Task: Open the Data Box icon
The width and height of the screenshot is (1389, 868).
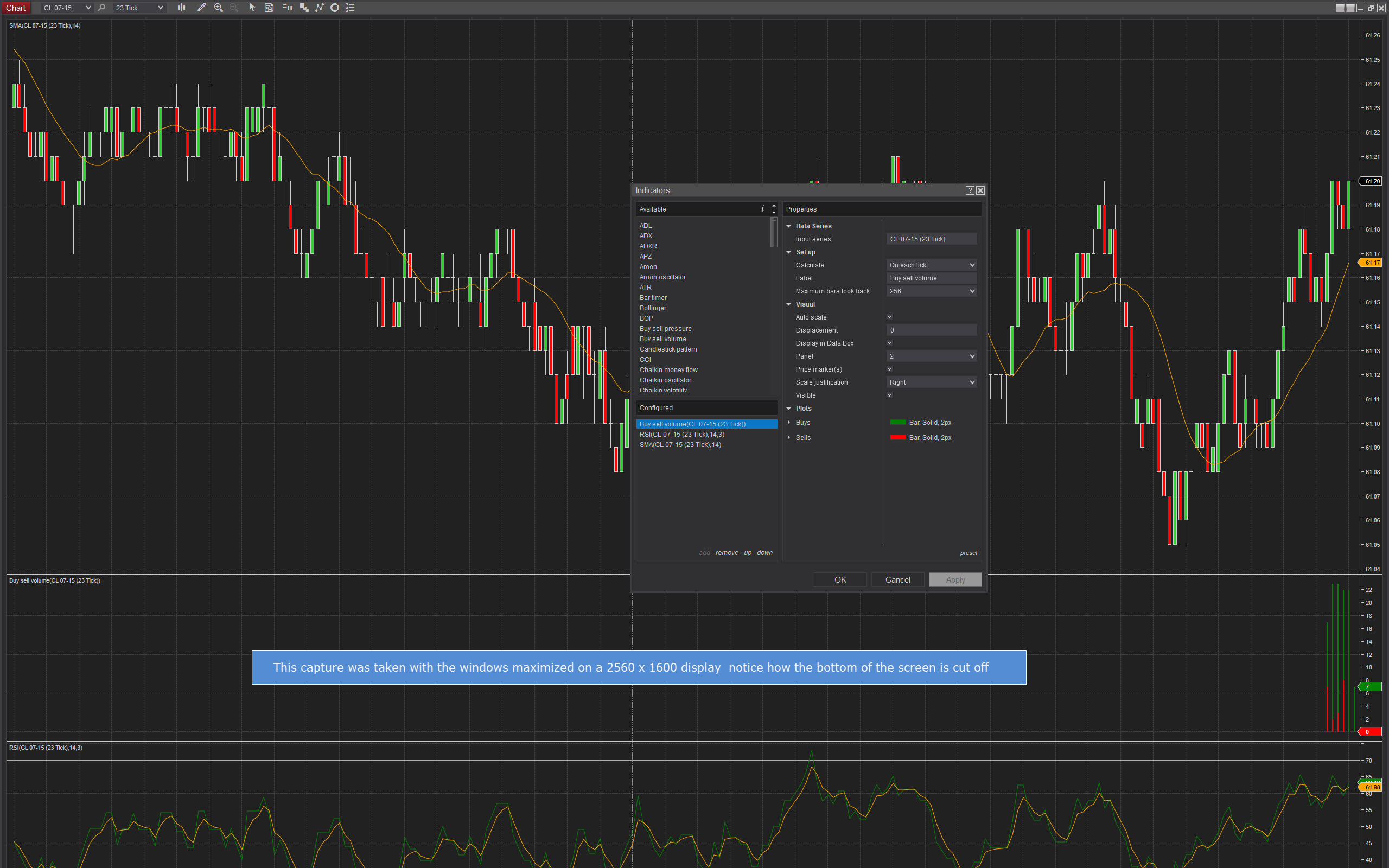Action: click(x=269, y=8)
